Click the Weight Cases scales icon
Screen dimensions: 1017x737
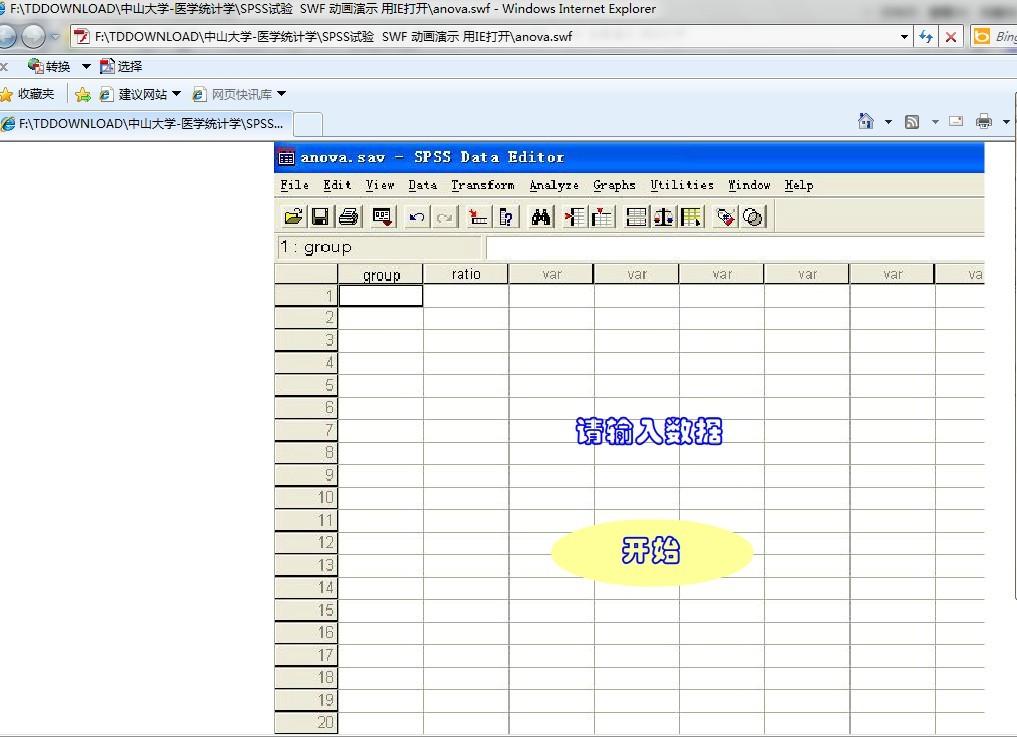click(664, 217)
